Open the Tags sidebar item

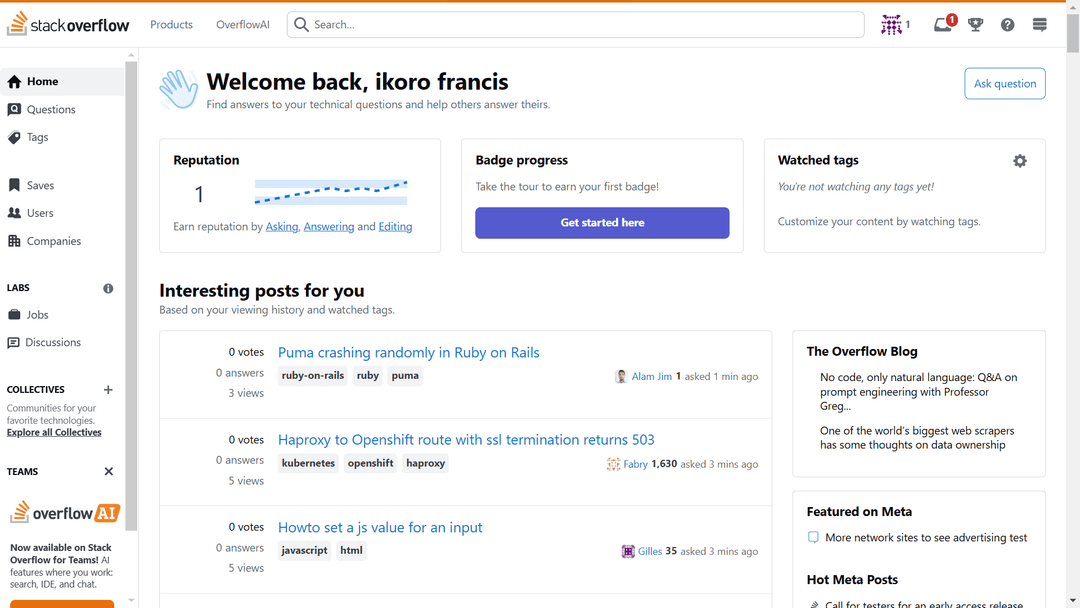coord(38,138)
